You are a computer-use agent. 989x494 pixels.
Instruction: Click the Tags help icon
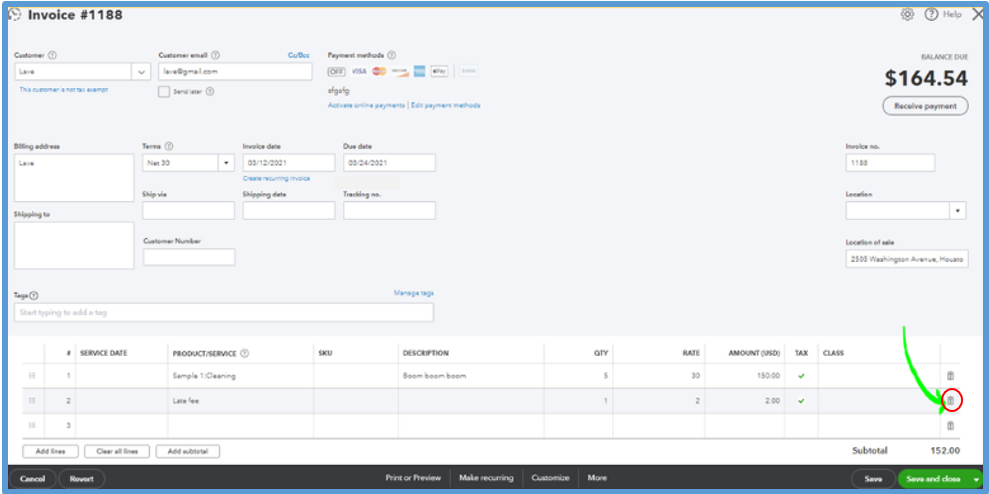(x=34, y=295)
